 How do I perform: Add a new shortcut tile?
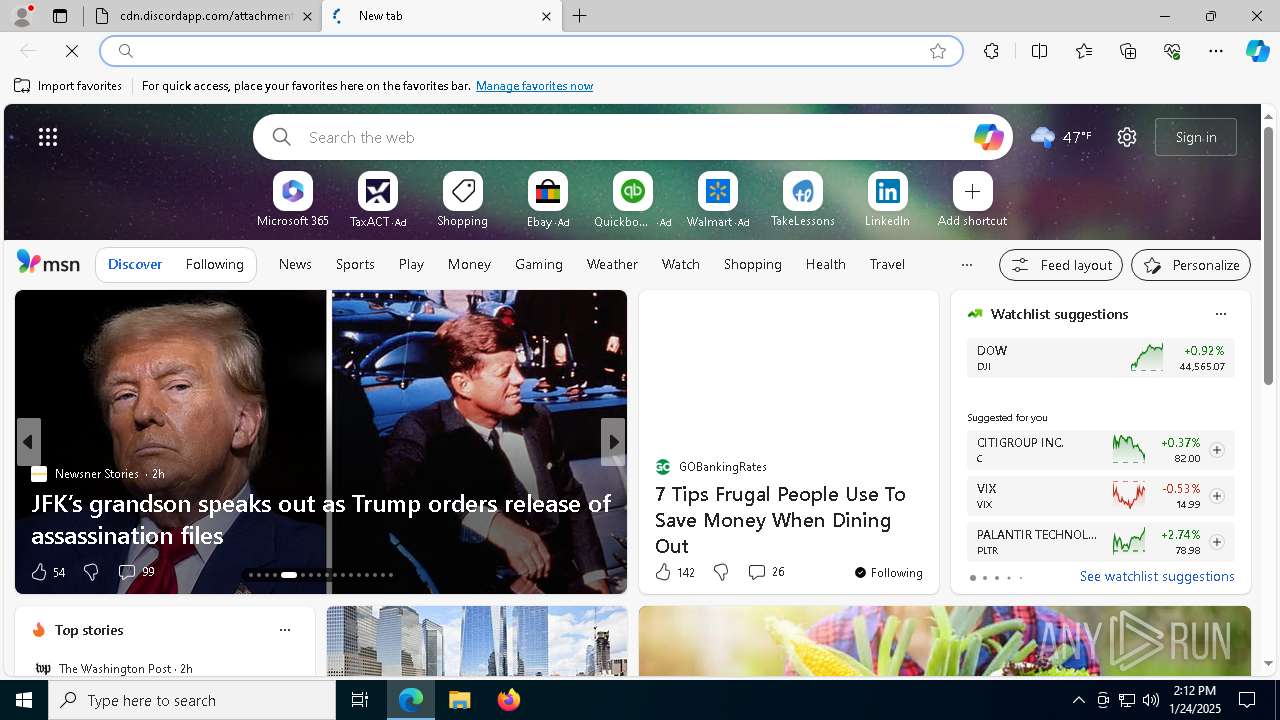[972, 200]
